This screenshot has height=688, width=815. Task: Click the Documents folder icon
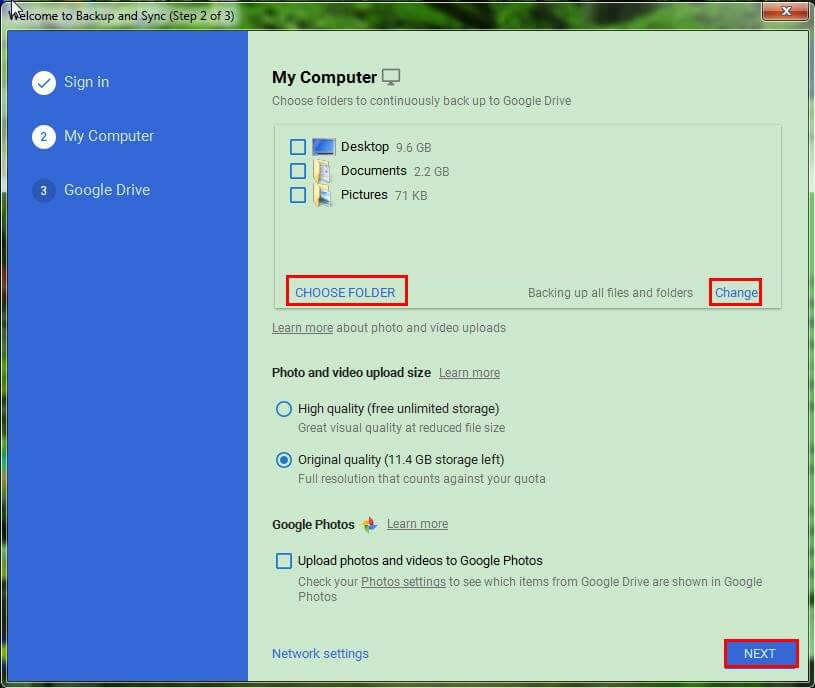322,170
